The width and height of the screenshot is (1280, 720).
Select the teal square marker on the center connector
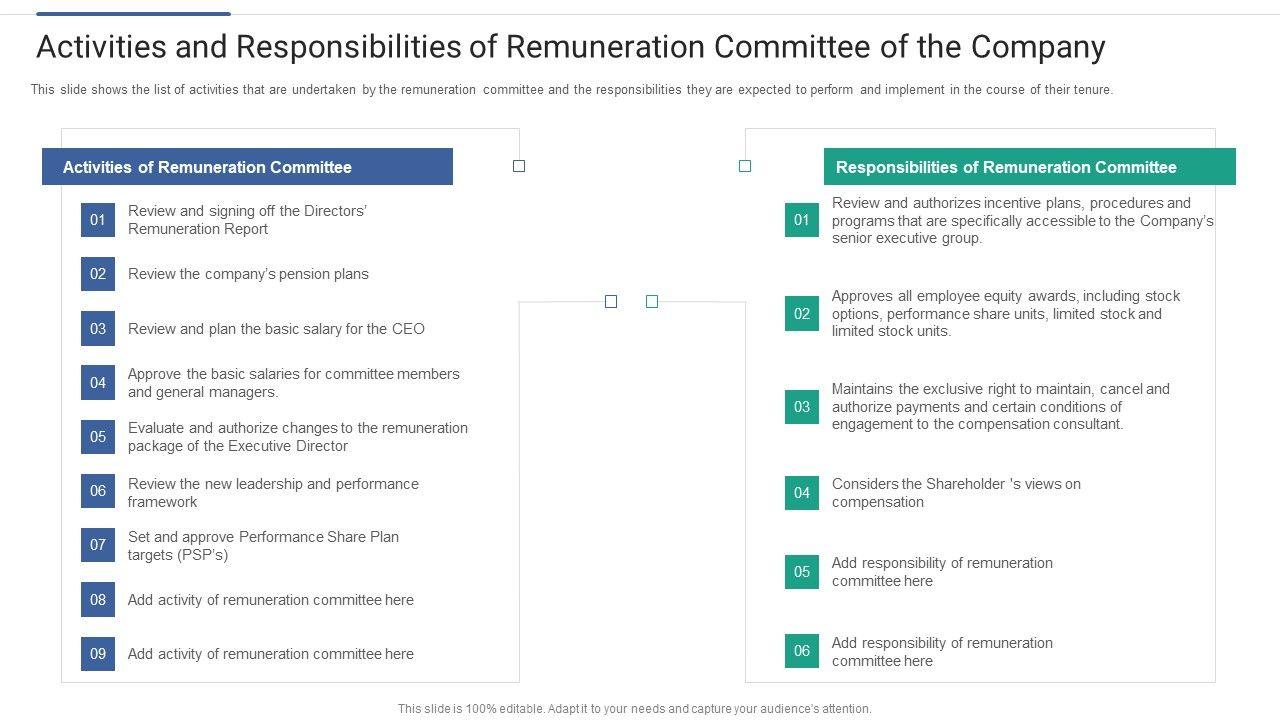pos(652,301)
